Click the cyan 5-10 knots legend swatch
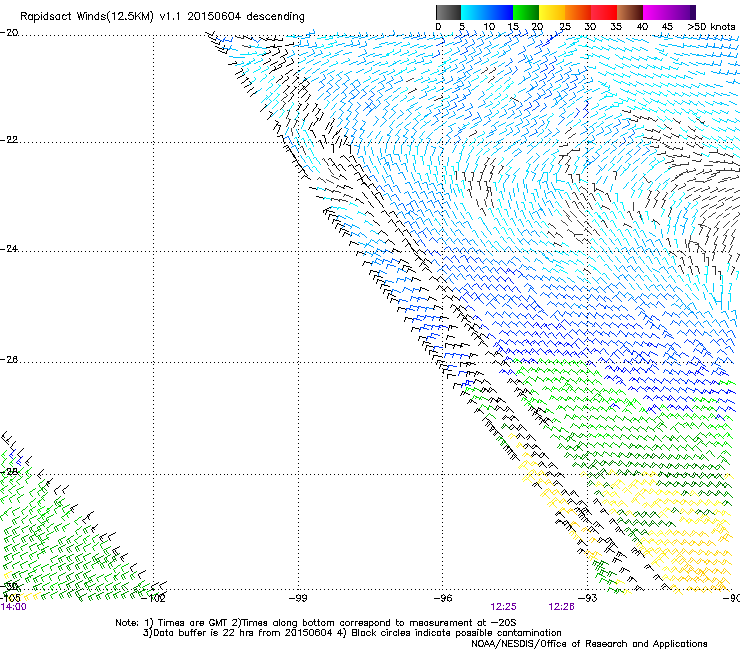Image resolution: width=740 pixels, height=650 pixels. tap(474, 12)
